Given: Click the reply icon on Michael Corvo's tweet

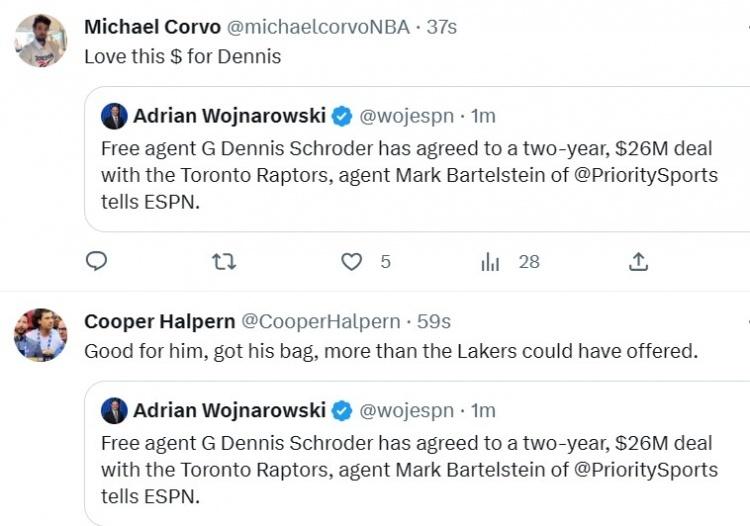Looking at the screenshot, I should (x=96, y=262).
